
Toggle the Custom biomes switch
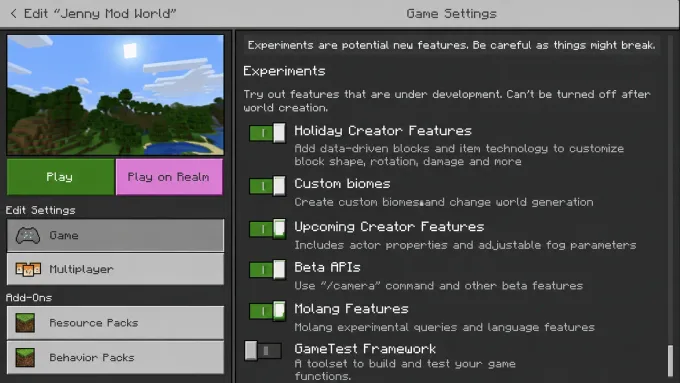[267, 186]
